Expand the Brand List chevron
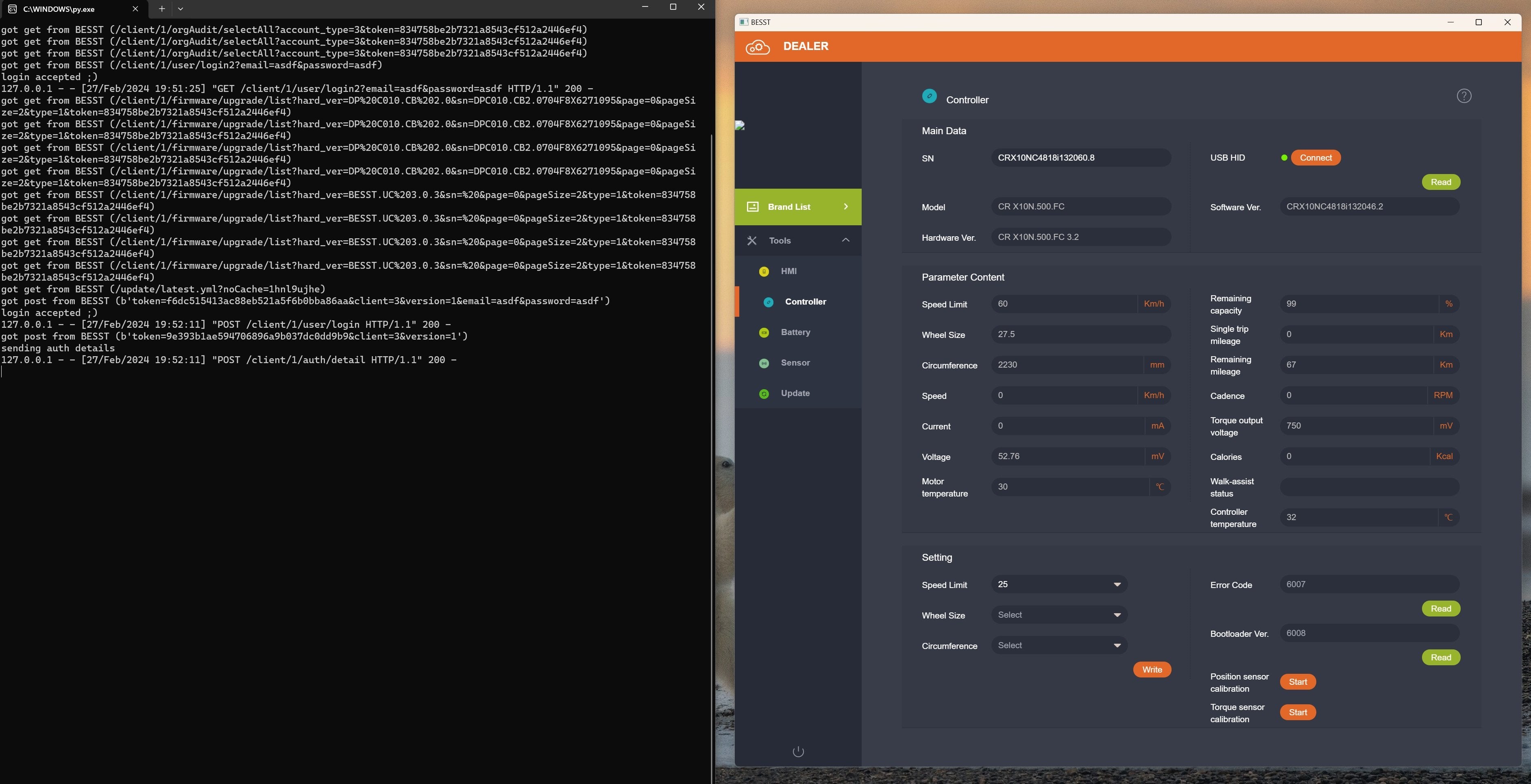Image resolution: width=1531 pixels, height=784 pixels. [x=846, y=206]
